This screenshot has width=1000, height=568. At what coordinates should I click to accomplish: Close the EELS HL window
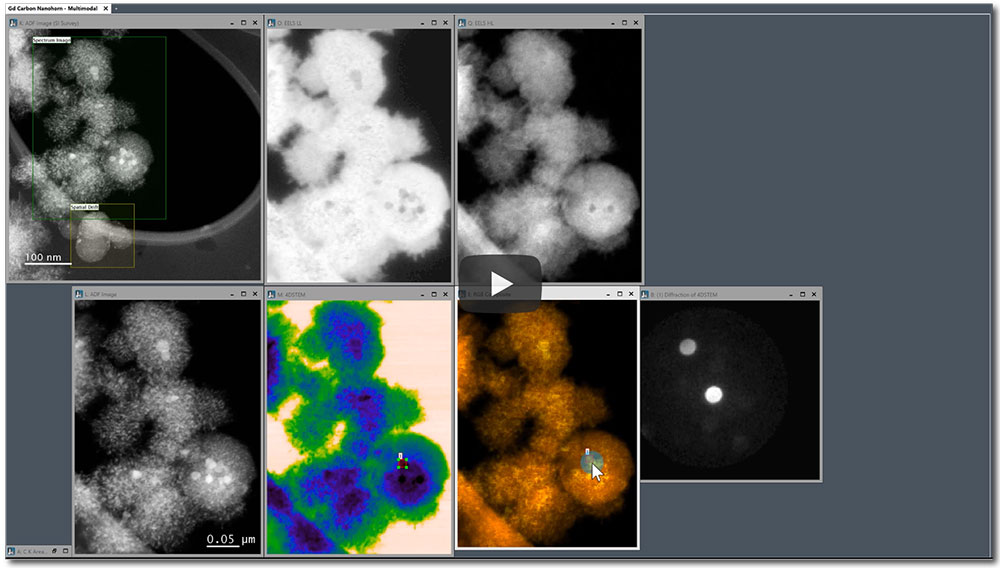[x=636, y=23]
